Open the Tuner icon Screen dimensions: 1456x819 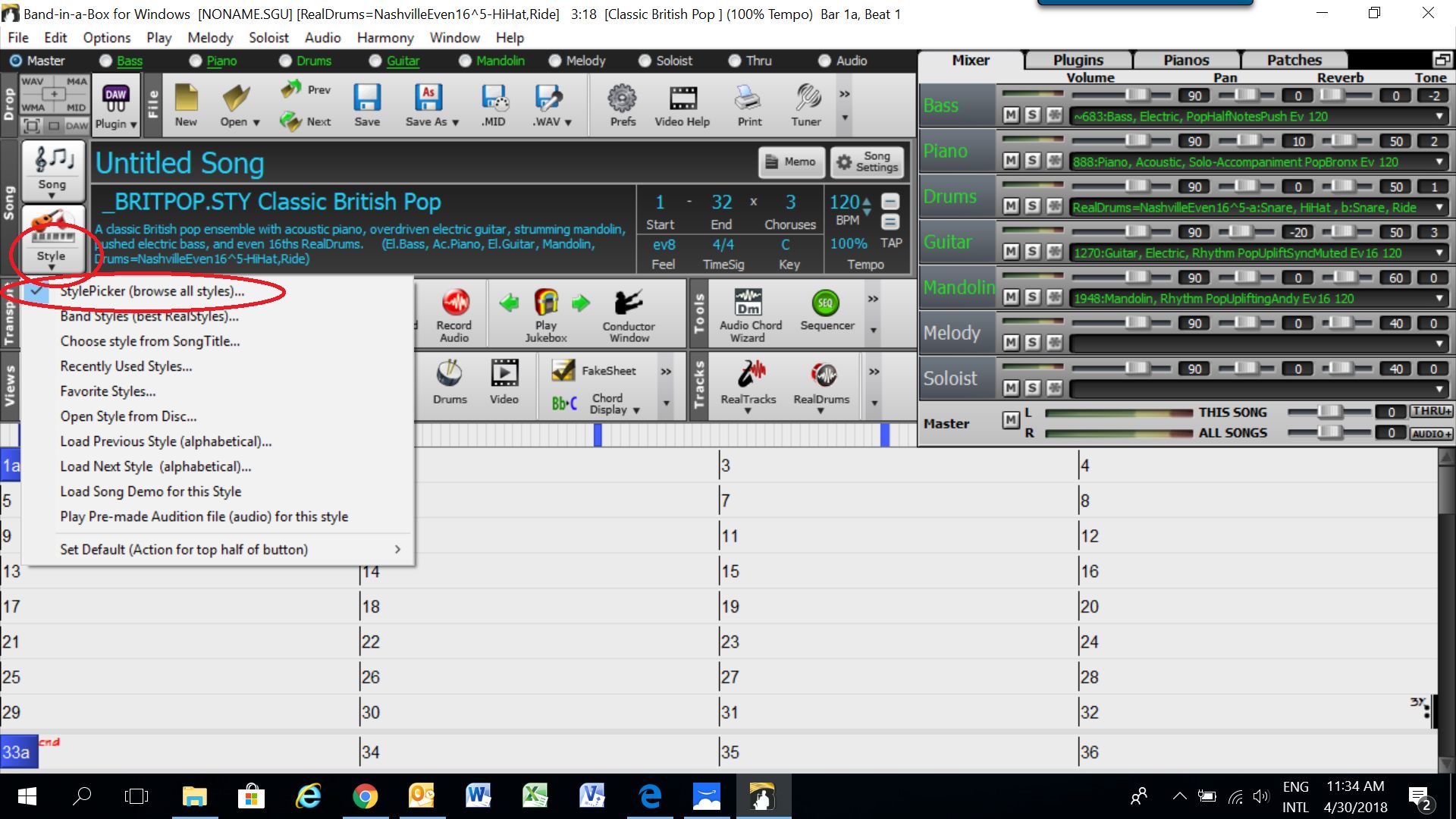coord(806,105)
